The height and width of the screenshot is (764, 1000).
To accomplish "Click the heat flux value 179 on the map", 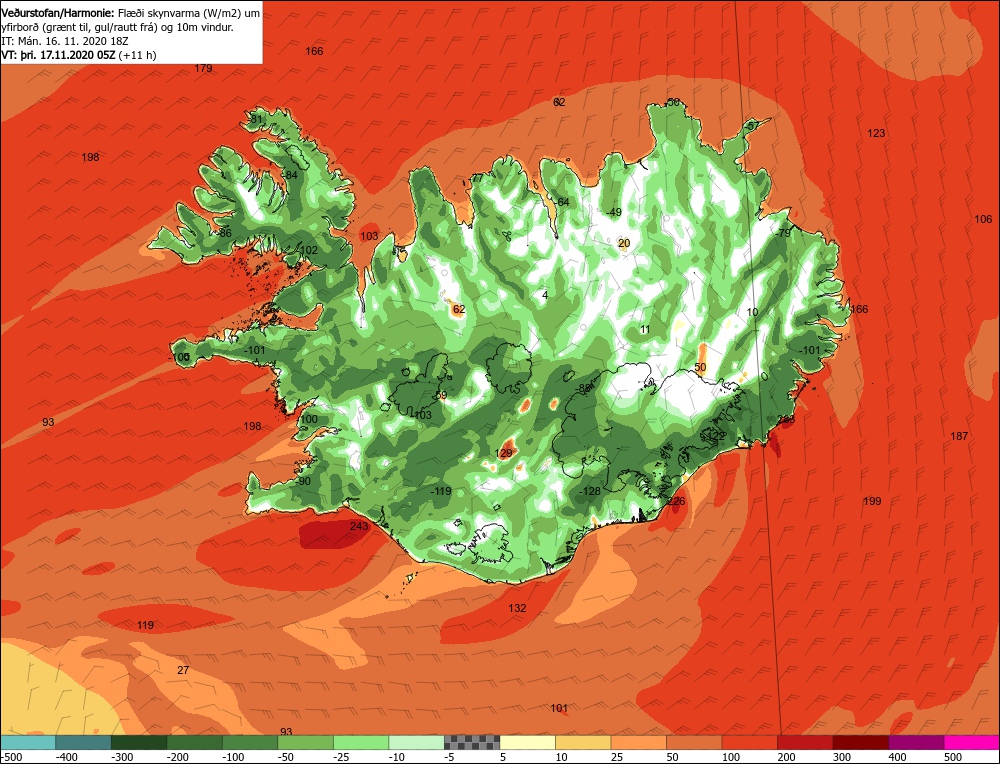I will click(x=203, y=68).
